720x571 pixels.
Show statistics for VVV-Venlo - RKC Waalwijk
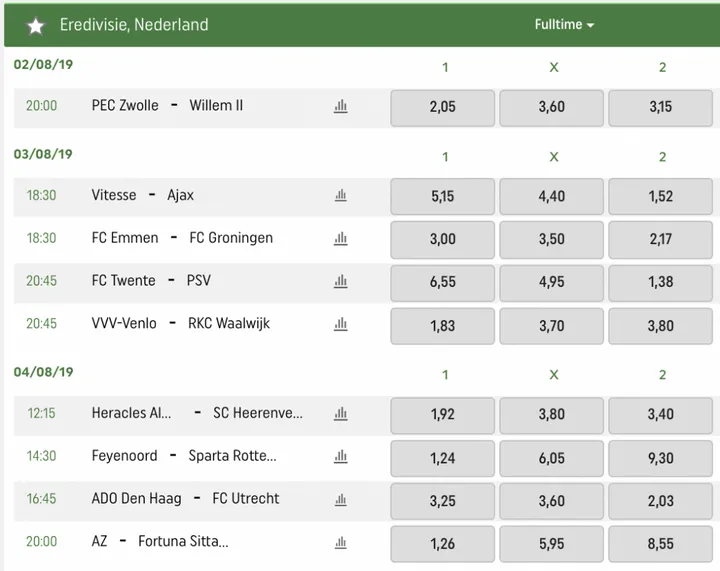(341, 324)
